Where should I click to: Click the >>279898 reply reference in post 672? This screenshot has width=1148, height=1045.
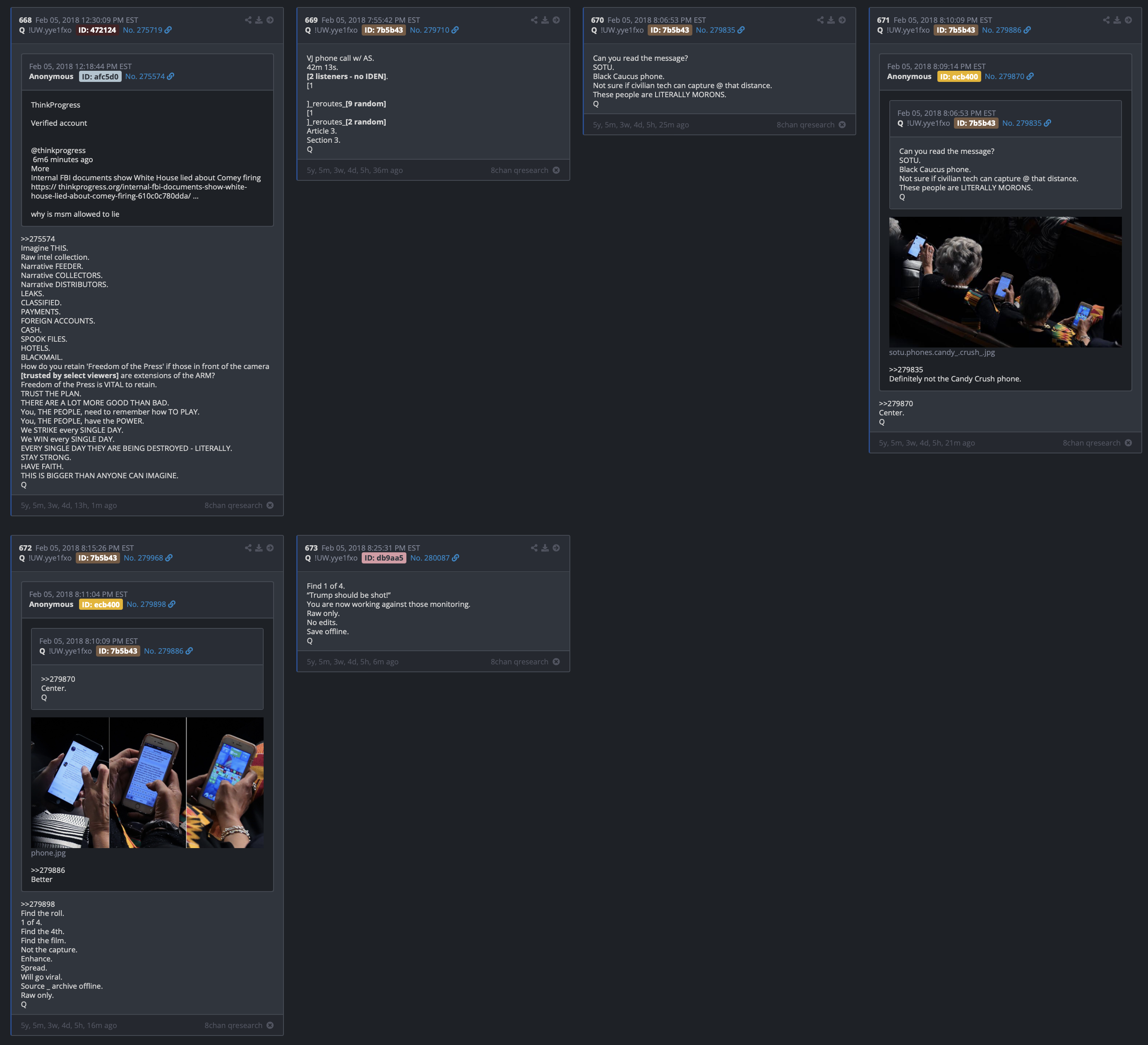38,904
